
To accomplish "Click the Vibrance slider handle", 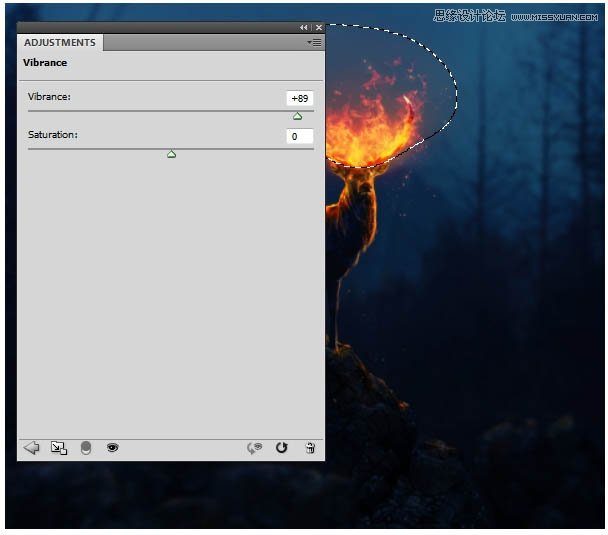I will click(x=297, y=116).
